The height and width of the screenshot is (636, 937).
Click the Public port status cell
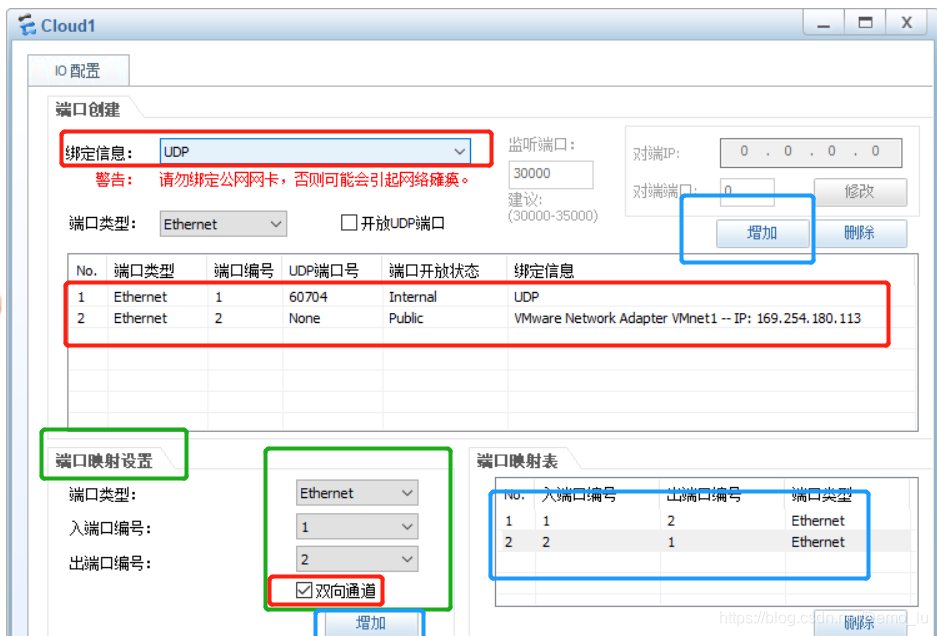coord(406,318)
